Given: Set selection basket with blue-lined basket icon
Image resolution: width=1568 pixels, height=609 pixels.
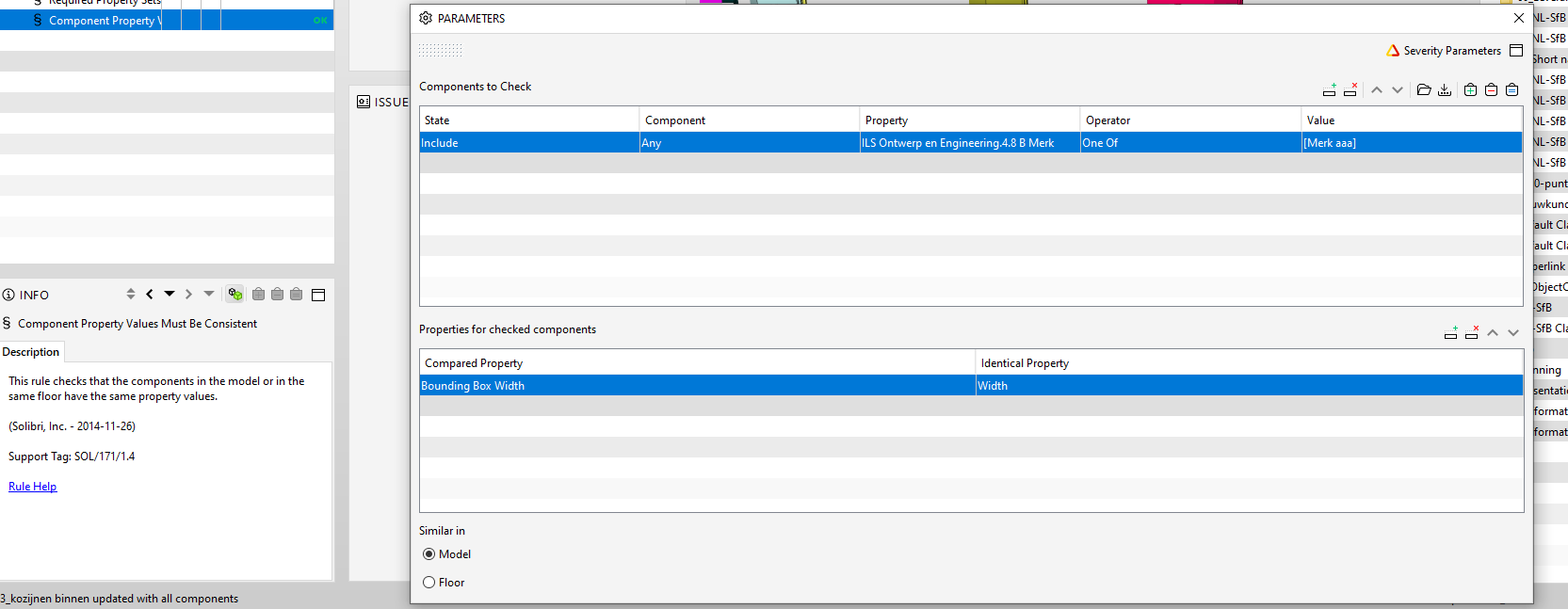Looking at the screenshot, I should 1511,90.
